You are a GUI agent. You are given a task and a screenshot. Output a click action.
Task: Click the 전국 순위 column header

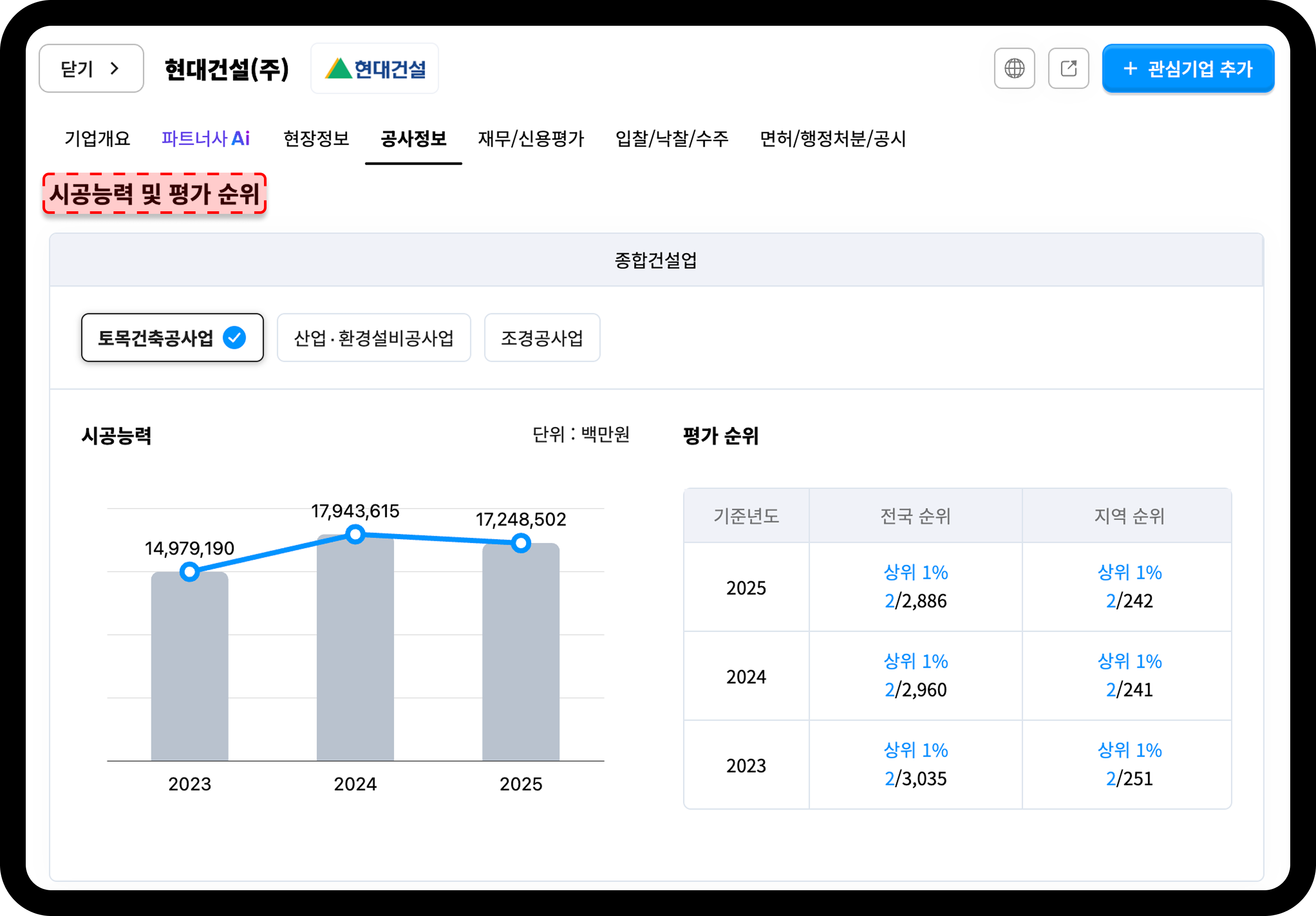click(x=916, y=516)
